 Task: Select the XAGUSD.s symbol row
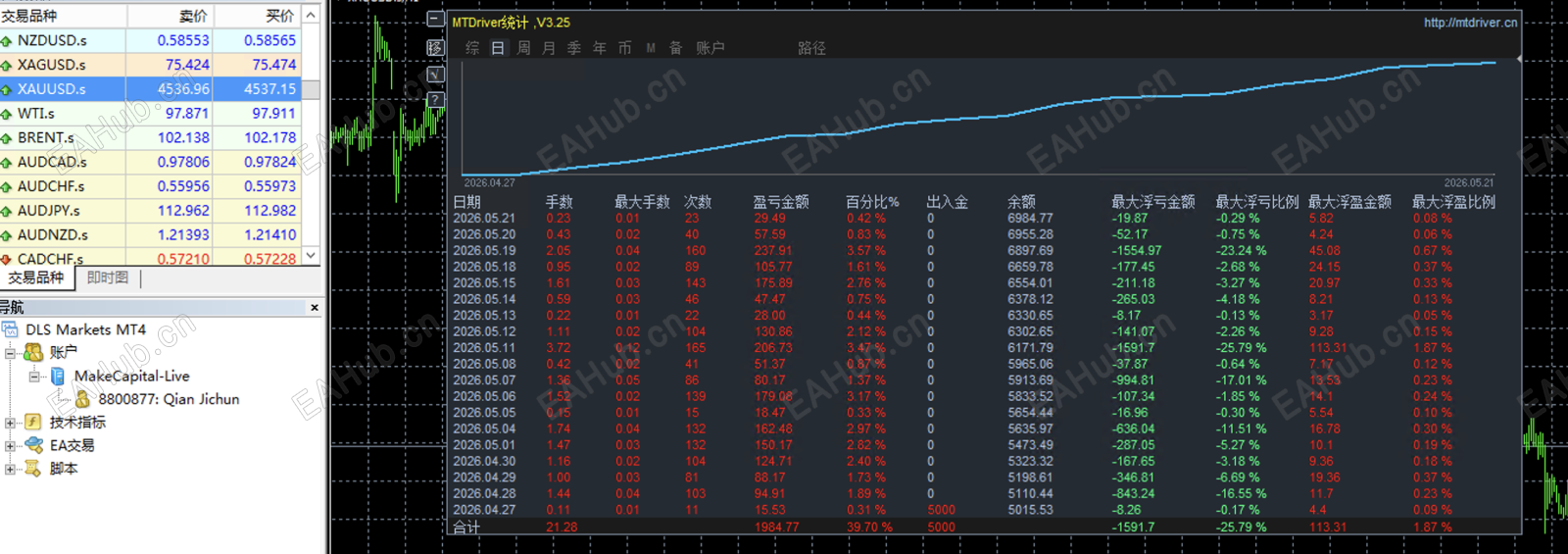(151, 65)
